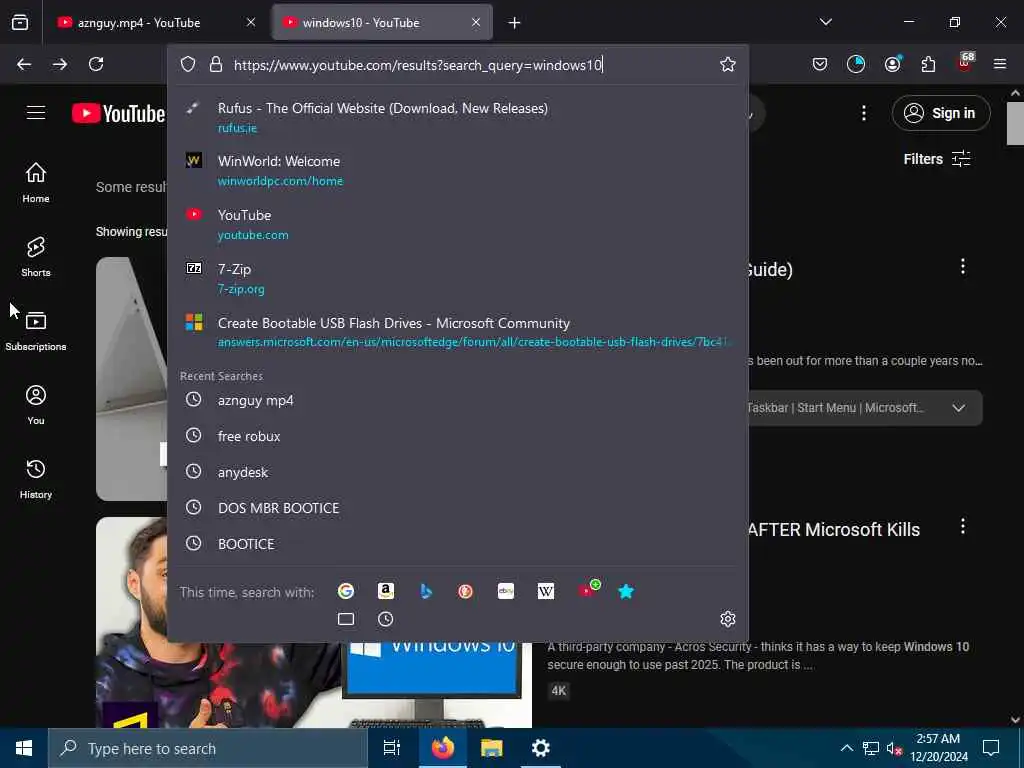Open Subscriptions in YouTube sidebar
Viewport: 1024px width, 768px height.
(x=36, y=331)
